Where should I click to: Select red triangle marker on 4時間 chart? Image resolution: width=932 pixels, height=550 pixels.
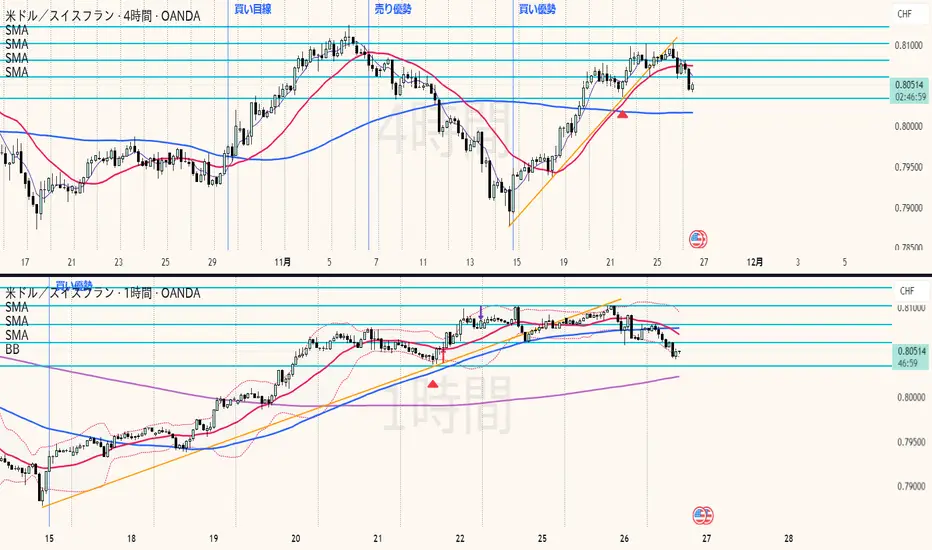(622, 114)
